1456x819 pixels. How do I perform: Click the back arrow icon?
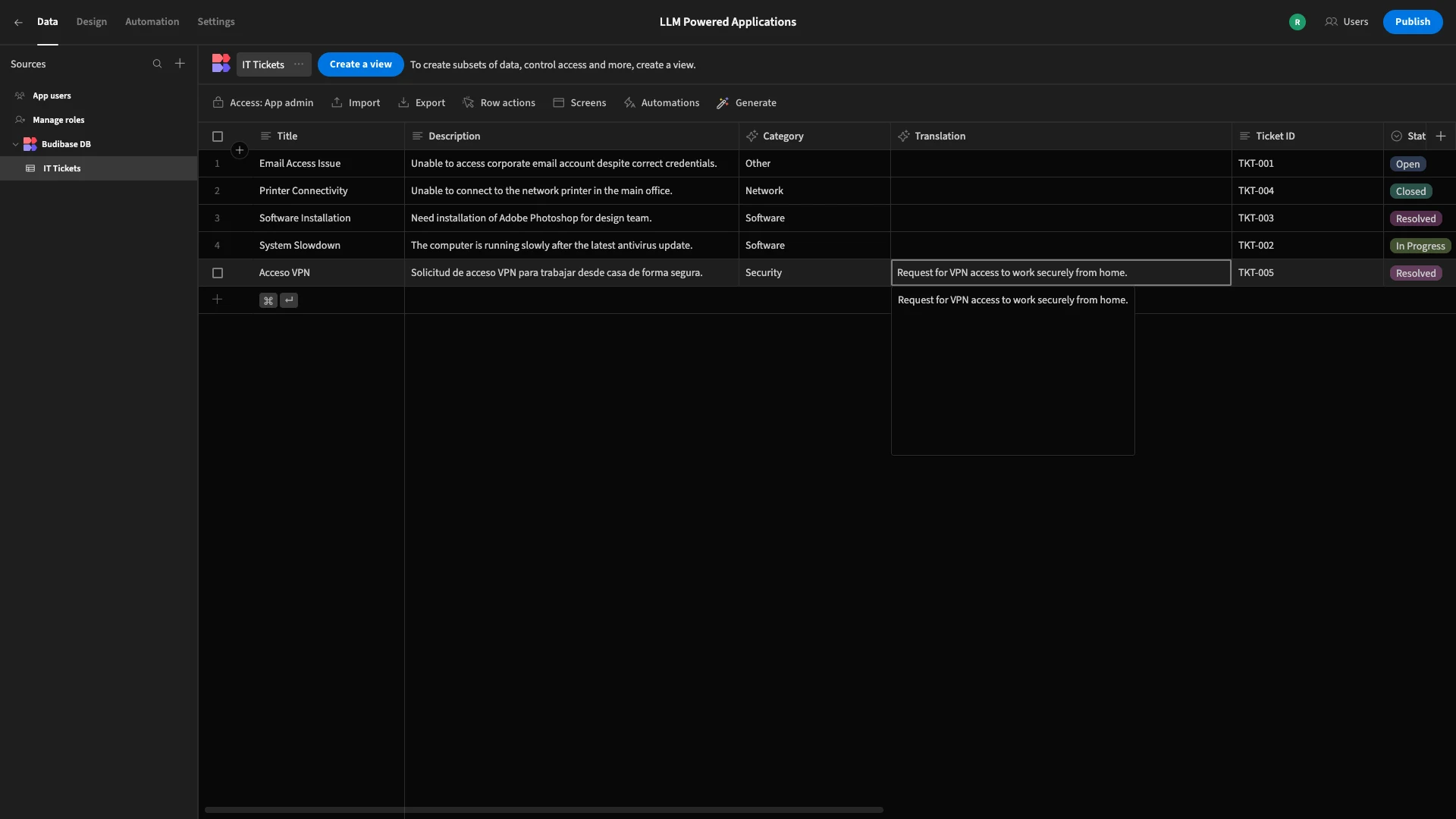click(18, 22)
